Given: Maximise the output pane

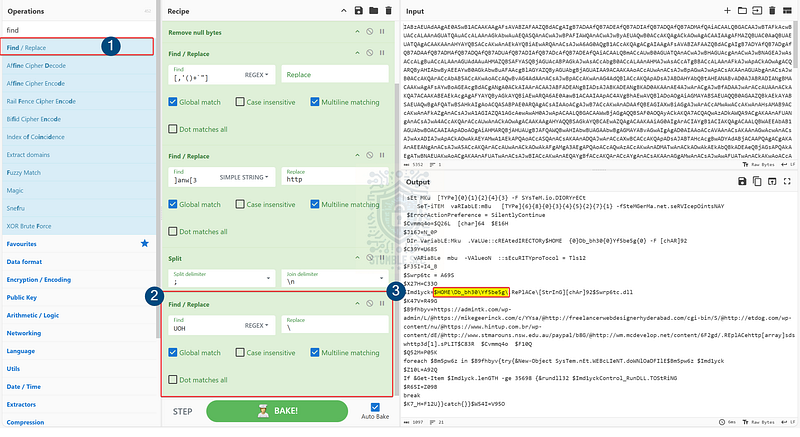Looking at the screenshot, I should [x=787, y=182].
